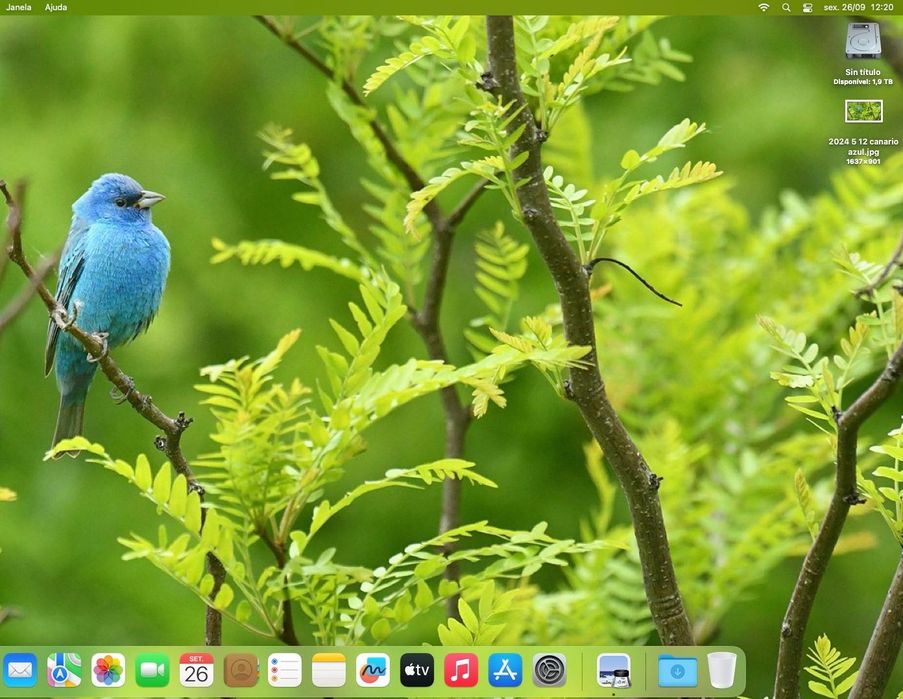Open the Photos app
903x699 pixels.
108,670
